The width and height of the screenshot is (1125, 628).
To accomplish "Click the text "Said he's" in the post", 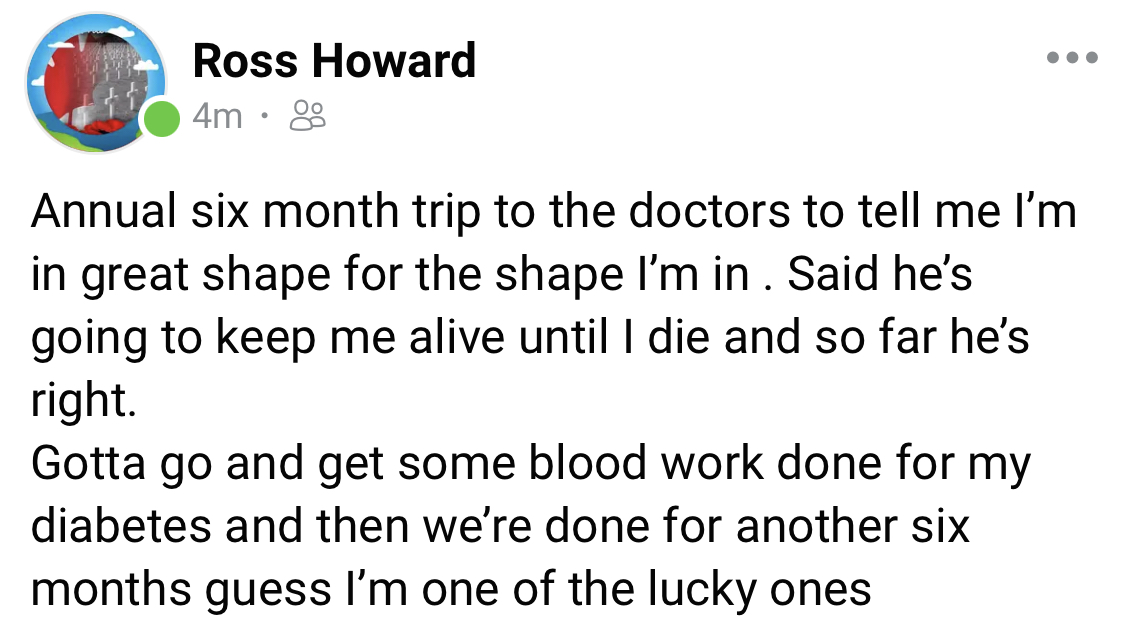I will pos(880,276).
